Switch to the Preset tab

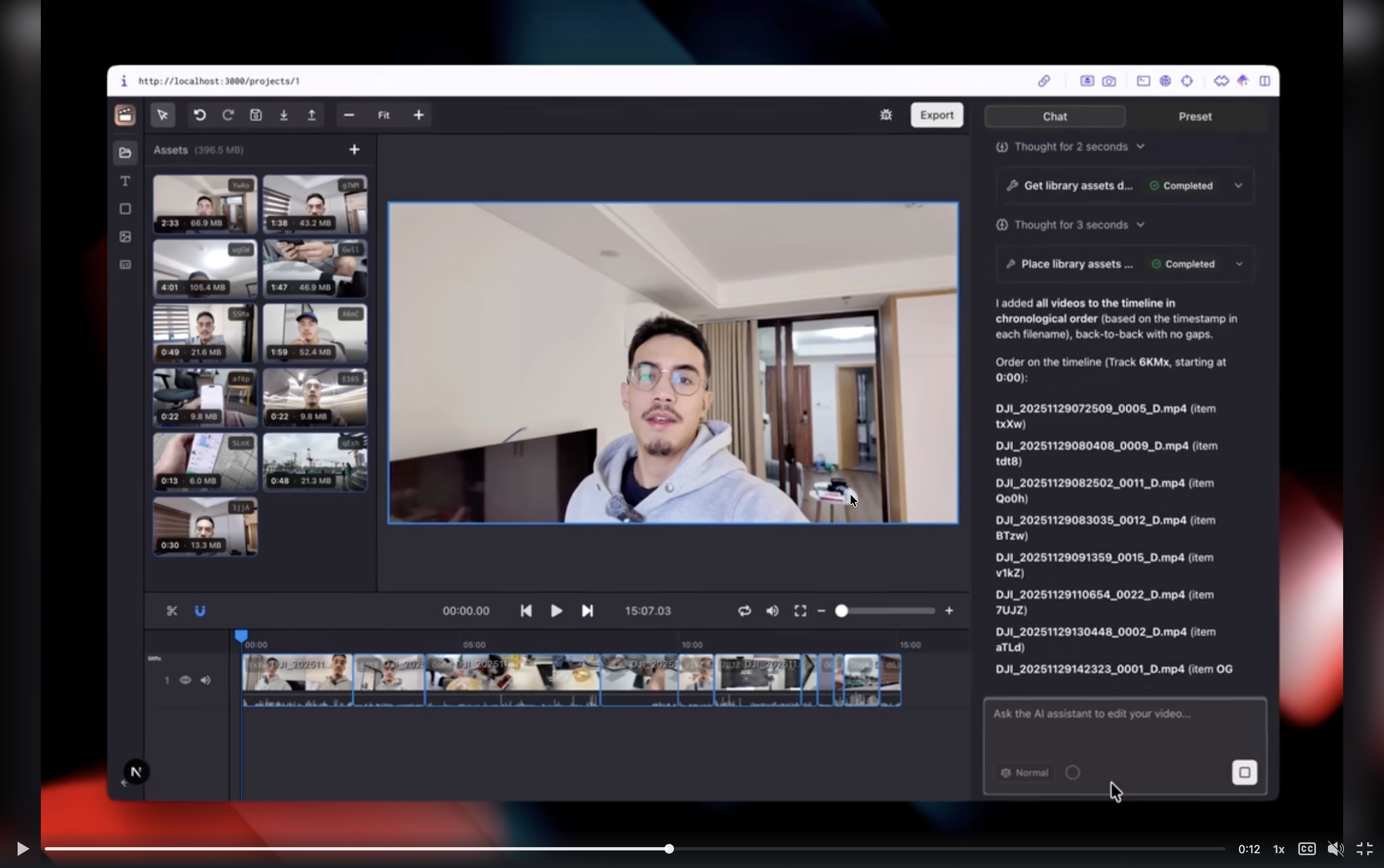[1195, 117]
